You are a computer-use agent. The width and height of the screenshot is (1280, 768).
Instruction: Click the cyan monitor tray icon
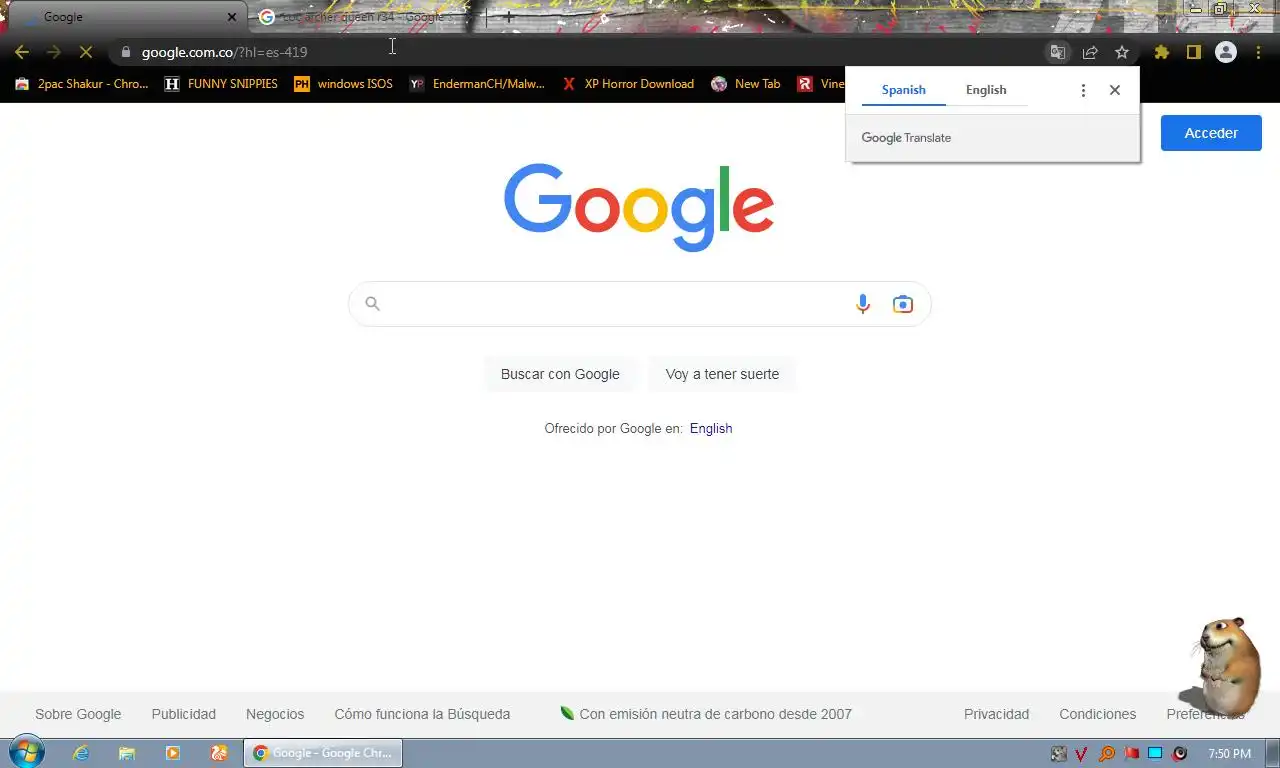pos(1155,753)
